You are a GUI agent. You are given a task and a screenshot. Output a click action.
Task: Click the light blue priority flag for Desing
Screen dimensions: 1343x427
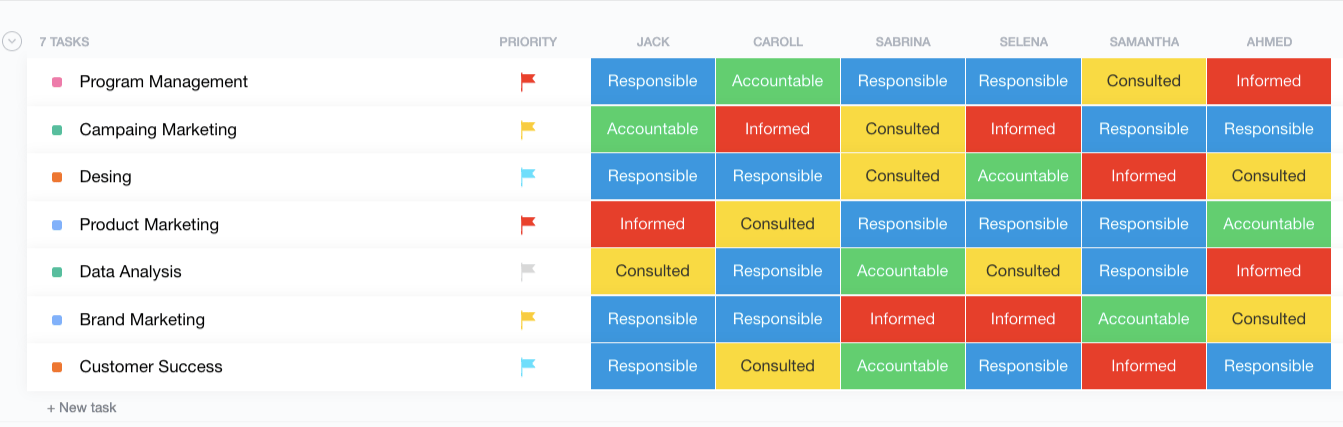pos(528,177)
